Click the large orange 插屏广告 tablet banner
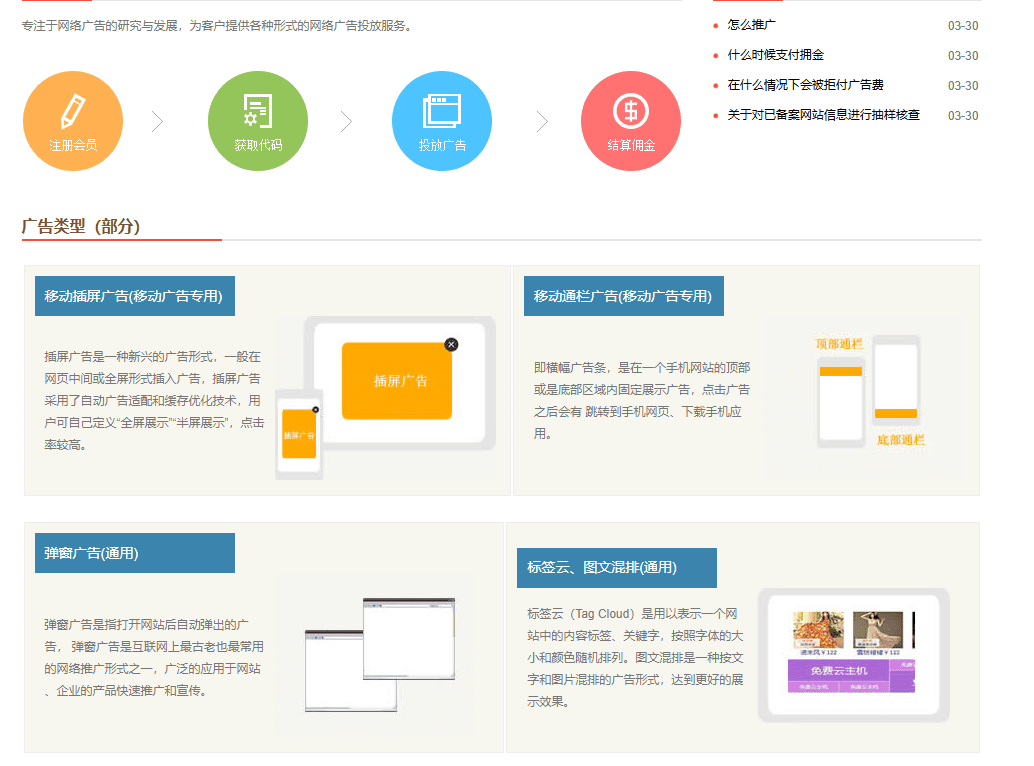The width and height of the screenshot is (1034, 766). [397, 381]
